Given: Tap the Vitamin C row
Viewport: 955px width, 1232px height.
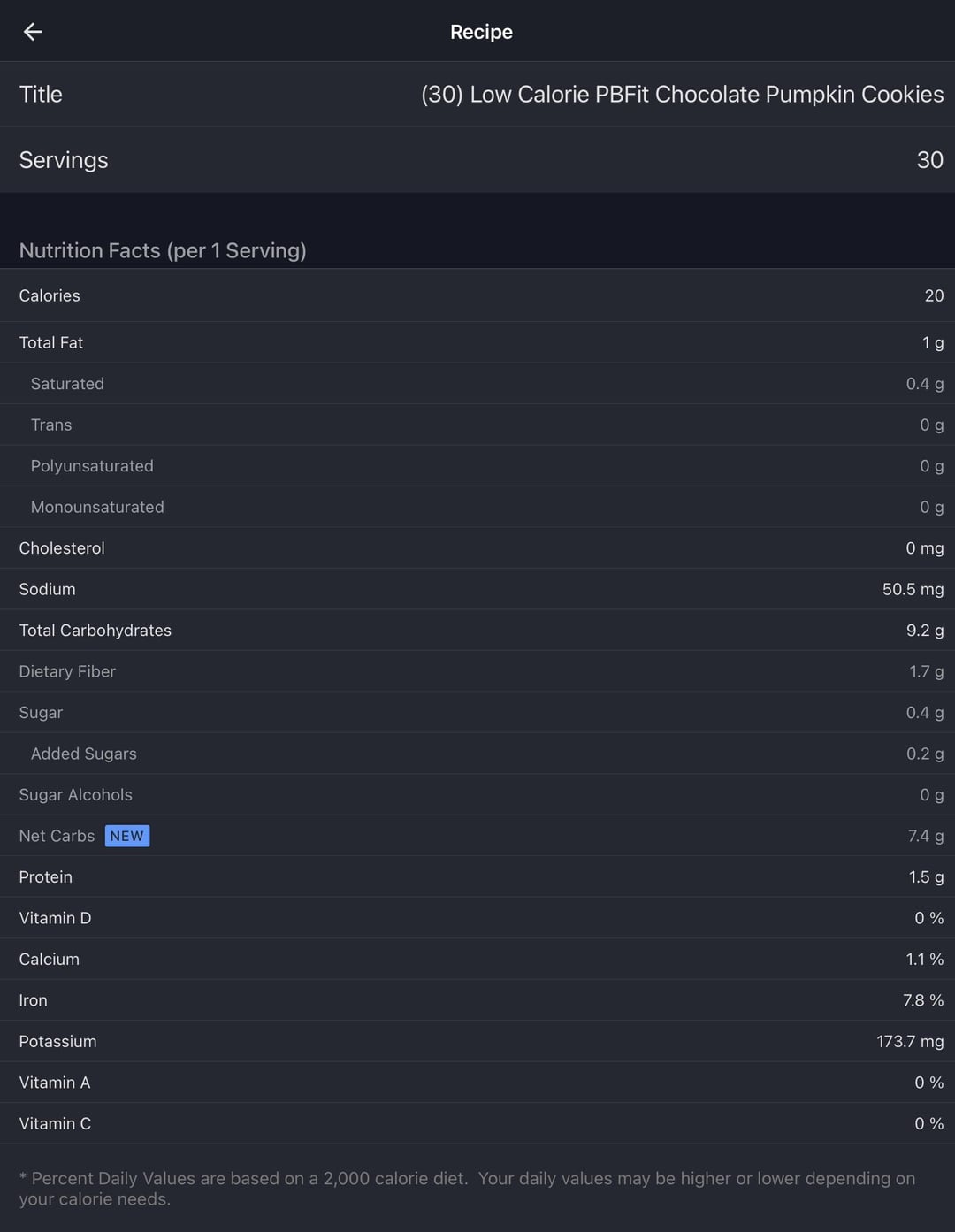Looking at the screenshot, I should [x=477, y=1124].
